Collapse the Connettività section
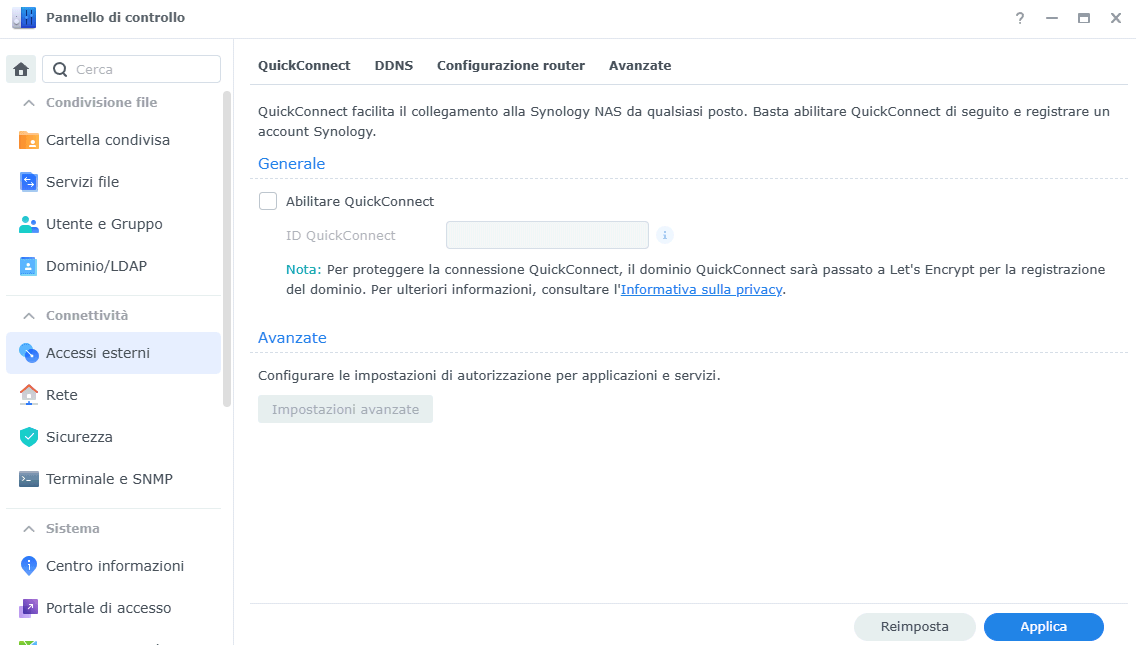This screenshot has height=645, width=1136. (x=28, y=316)
